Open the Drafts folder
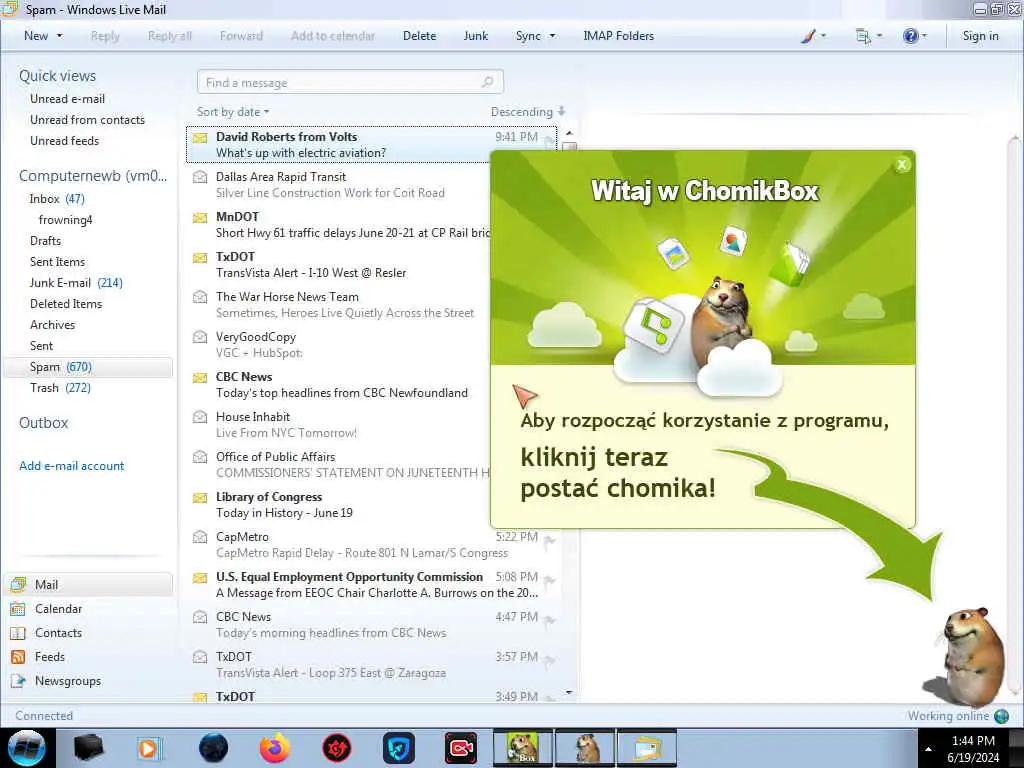Image resolution: width=1024 pixels, height=768 pixels. pyautogui.click(x=45, y=240)
